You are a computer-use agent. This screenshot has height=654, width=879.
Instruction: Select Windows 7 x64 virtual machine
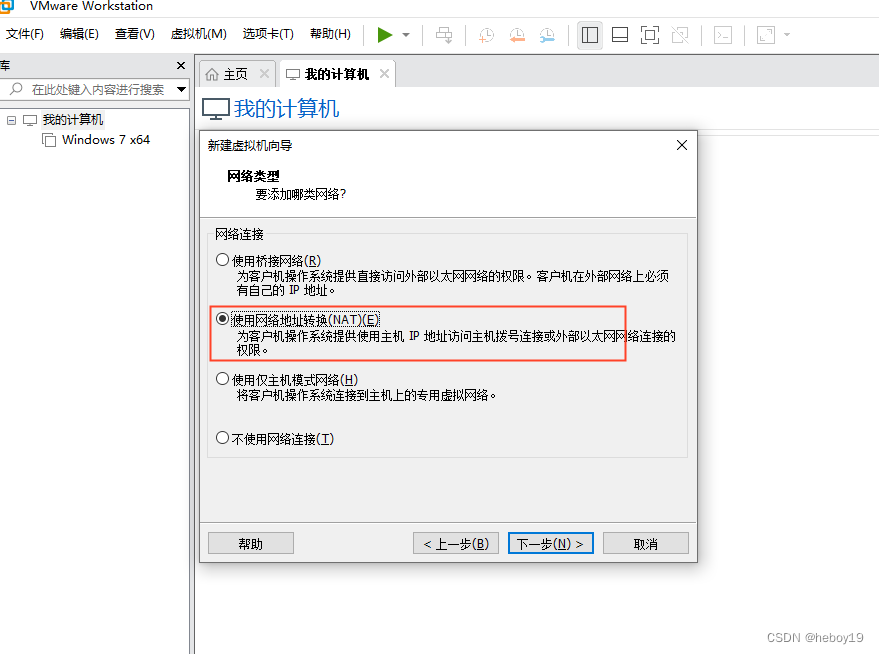point(106,140)
